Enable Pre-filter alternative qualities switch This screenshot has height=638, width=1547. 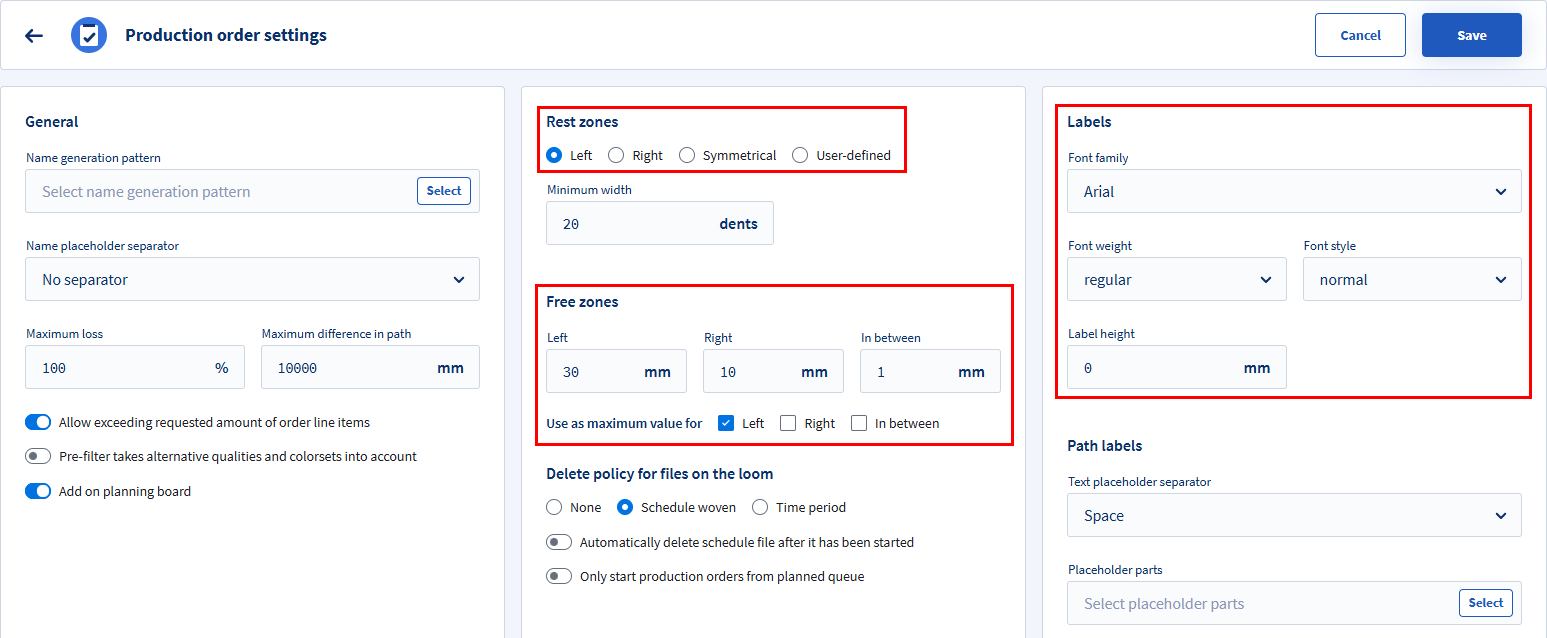click(38, 456)
